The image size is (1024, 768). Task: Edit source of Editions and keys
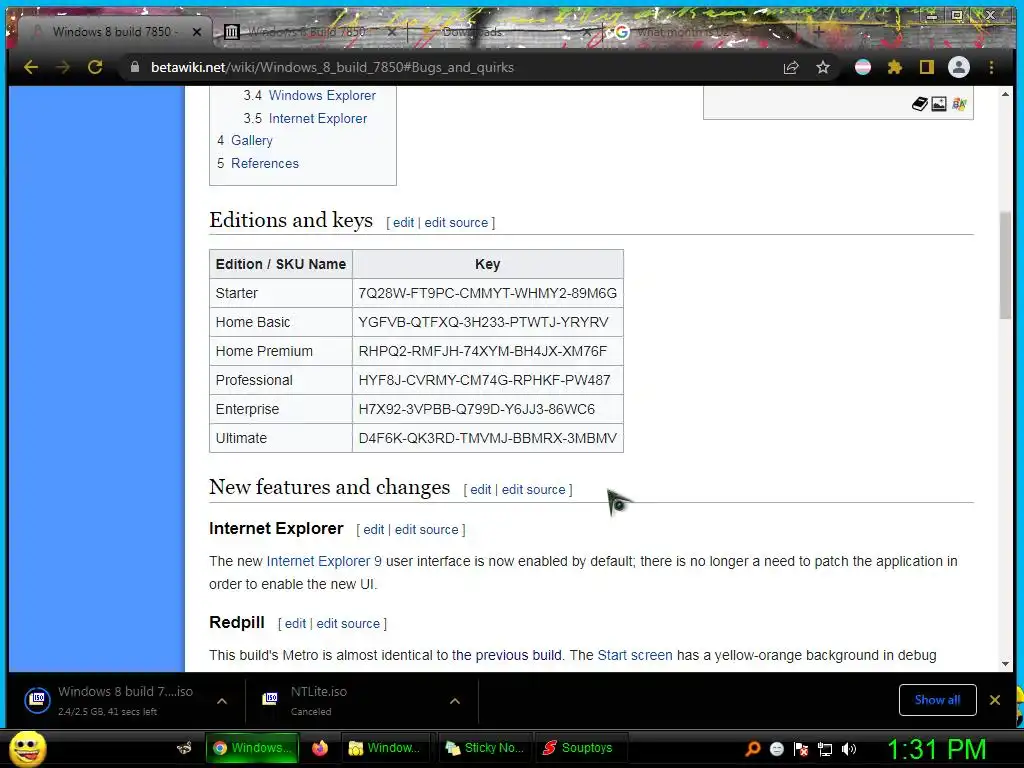[x=456, y=223]
